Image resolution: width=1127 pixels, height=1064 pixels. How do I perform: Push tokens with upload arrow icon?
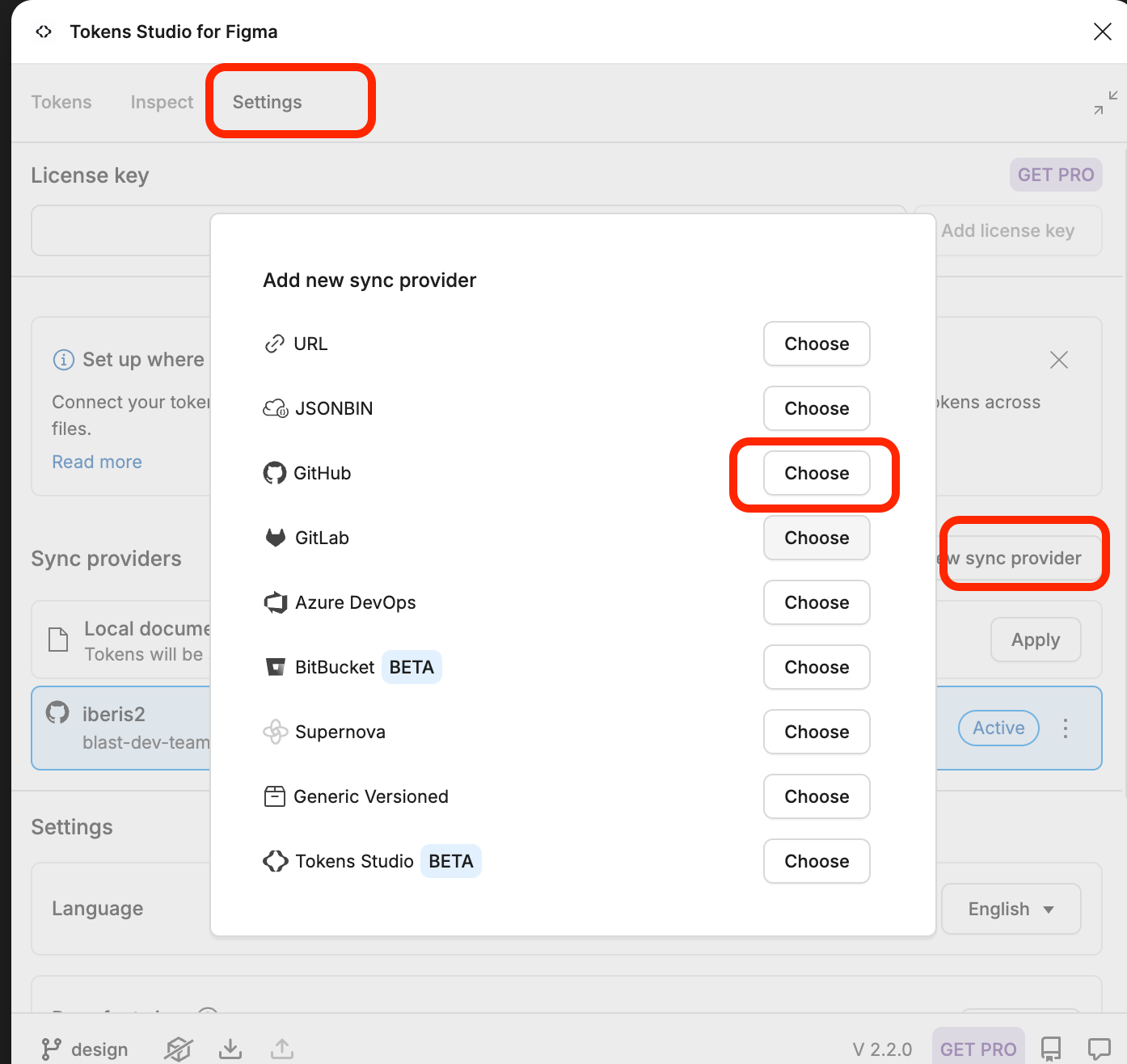pos(282,1049)
